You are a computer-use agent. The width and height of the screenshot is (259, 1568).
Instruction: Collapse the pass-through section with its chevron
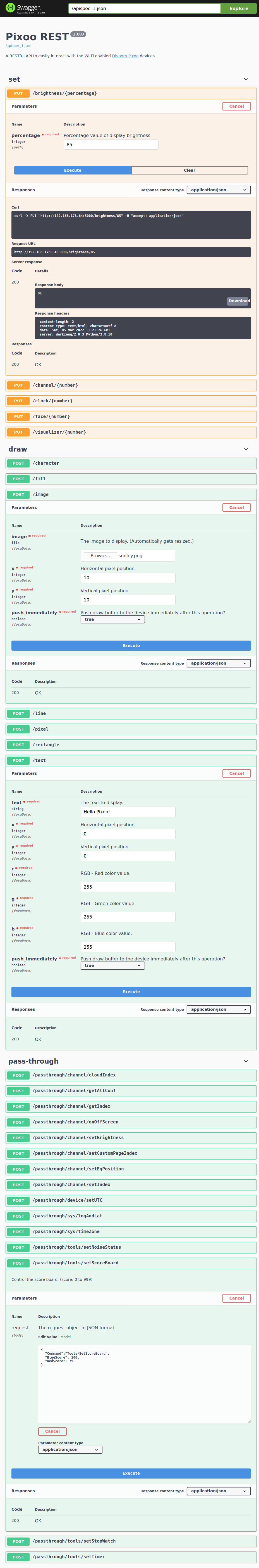pyautogui.click(x=246, y=1061)
